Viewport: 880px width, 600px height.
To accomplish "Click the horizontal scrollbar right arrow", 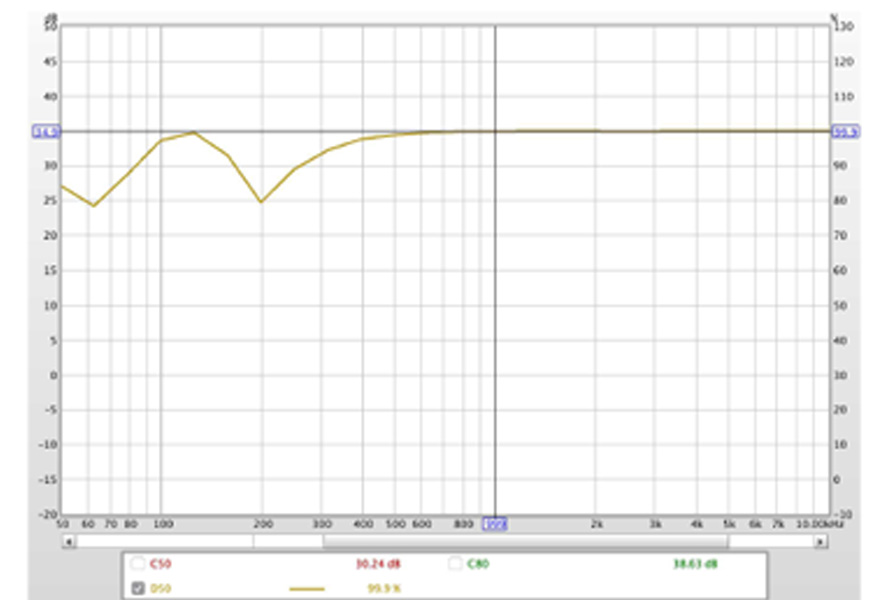I will click(820, 541).
